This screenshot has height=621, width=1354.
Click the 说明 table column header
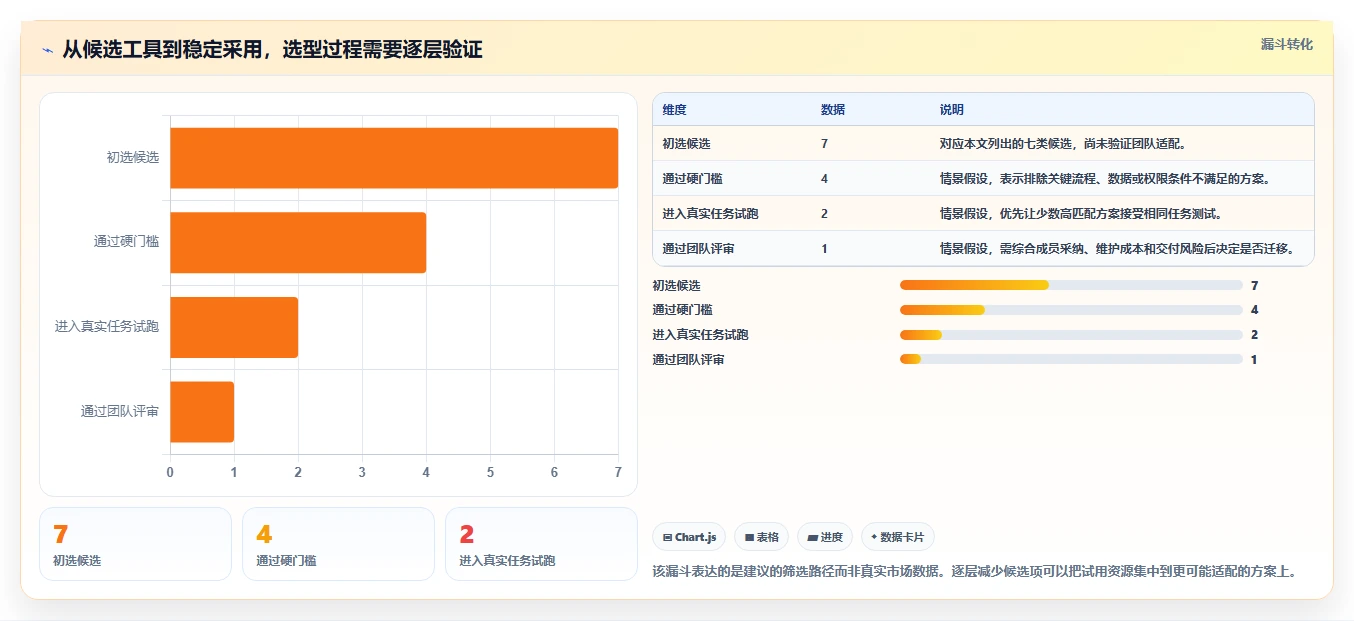pyautogui.click(x=952, y=110)
